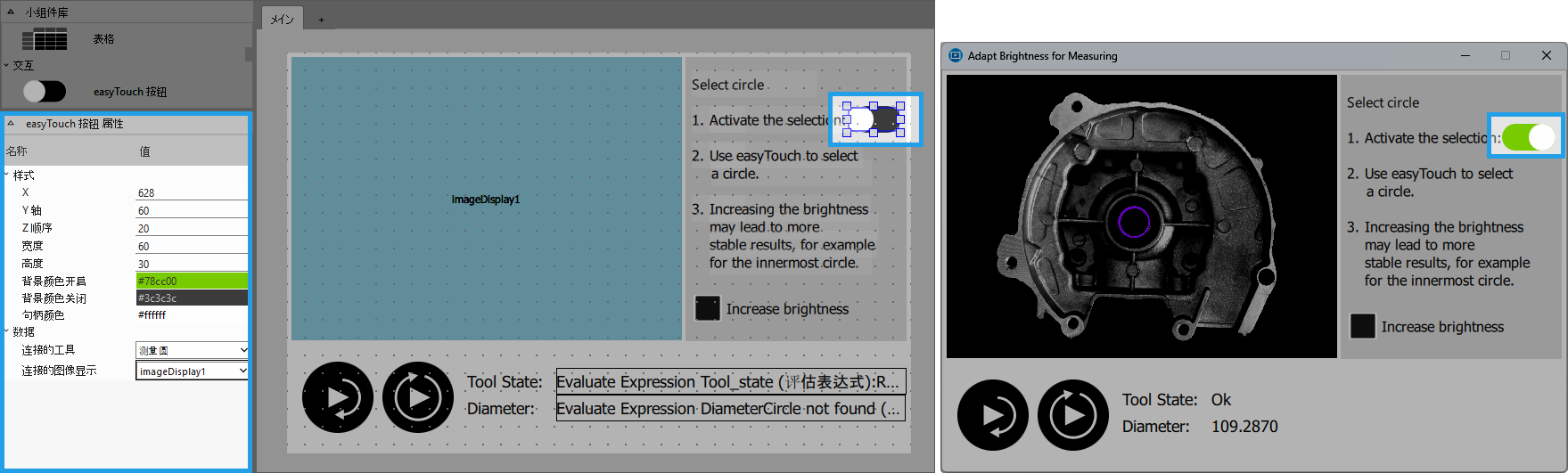Screen dimensions: 1568x473
Task: Turn off the green Activate the selection toggle
Action: click(x=1528, y=136)
